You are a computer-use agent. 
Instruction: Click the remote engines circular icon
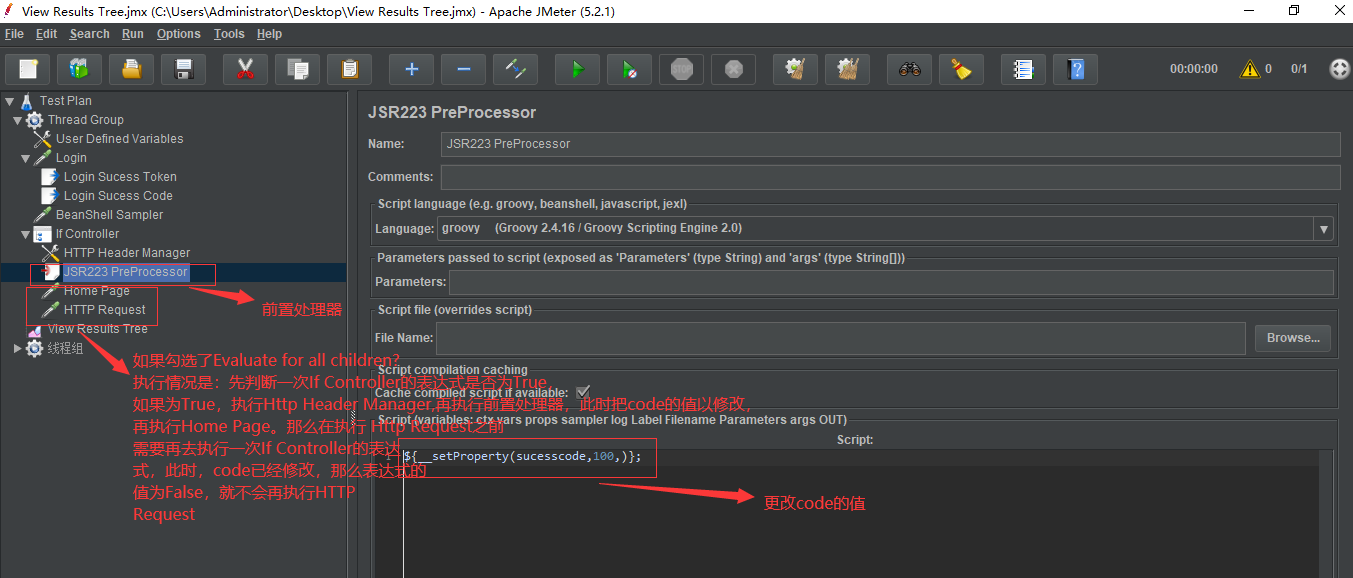point(1340,69)
